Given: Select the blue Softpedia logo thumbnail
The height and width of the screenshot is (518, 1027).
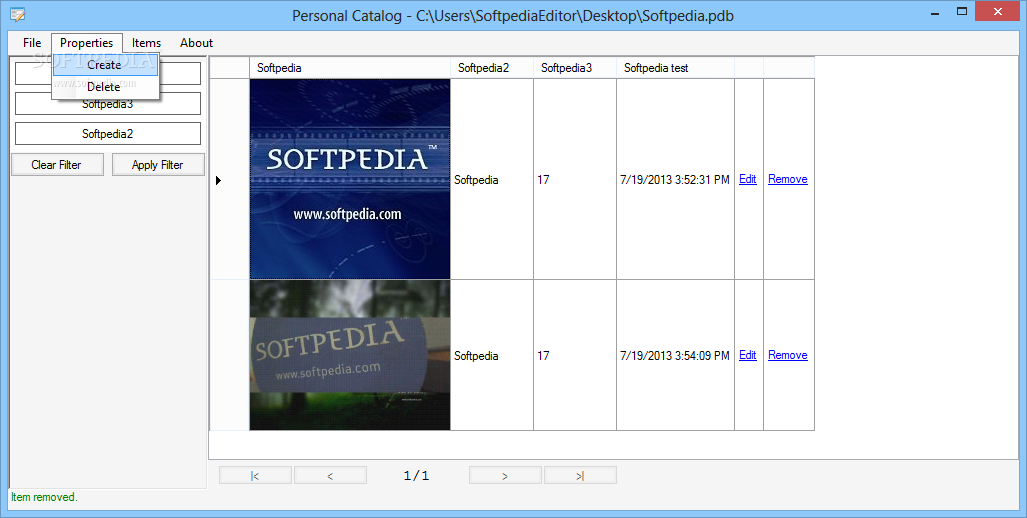Looking at the screenshot, I should coord(350,179).
